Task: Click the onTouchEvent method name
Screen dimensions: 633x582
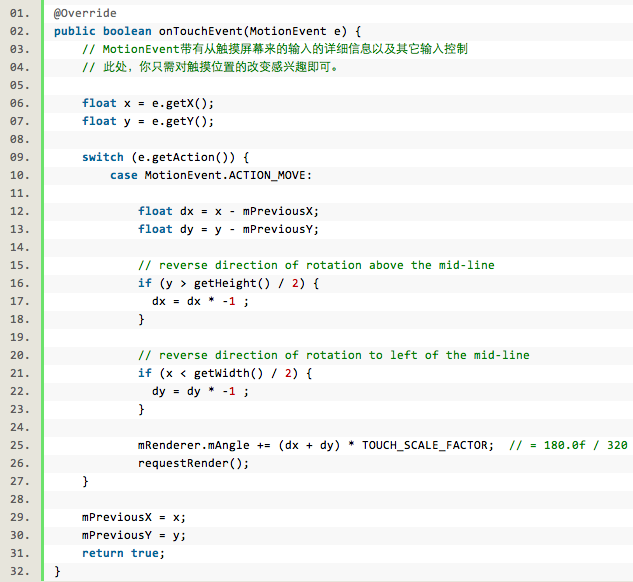Action: [x=200, y=31]
